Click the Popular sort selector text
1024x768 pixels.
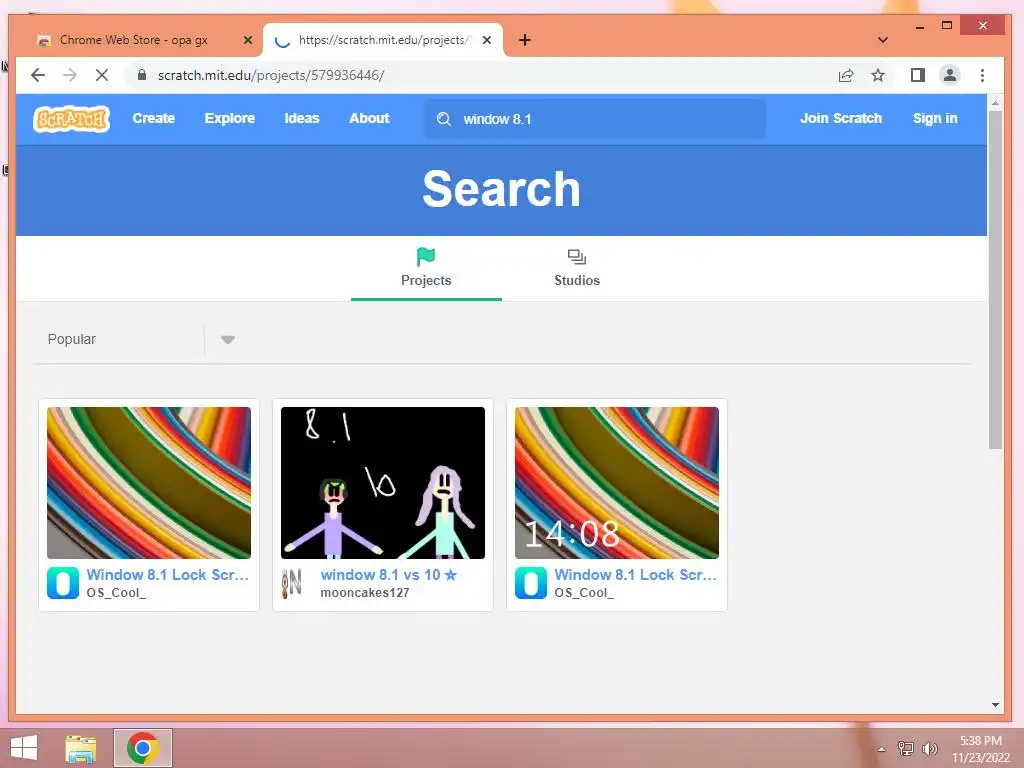coord(72,339)
